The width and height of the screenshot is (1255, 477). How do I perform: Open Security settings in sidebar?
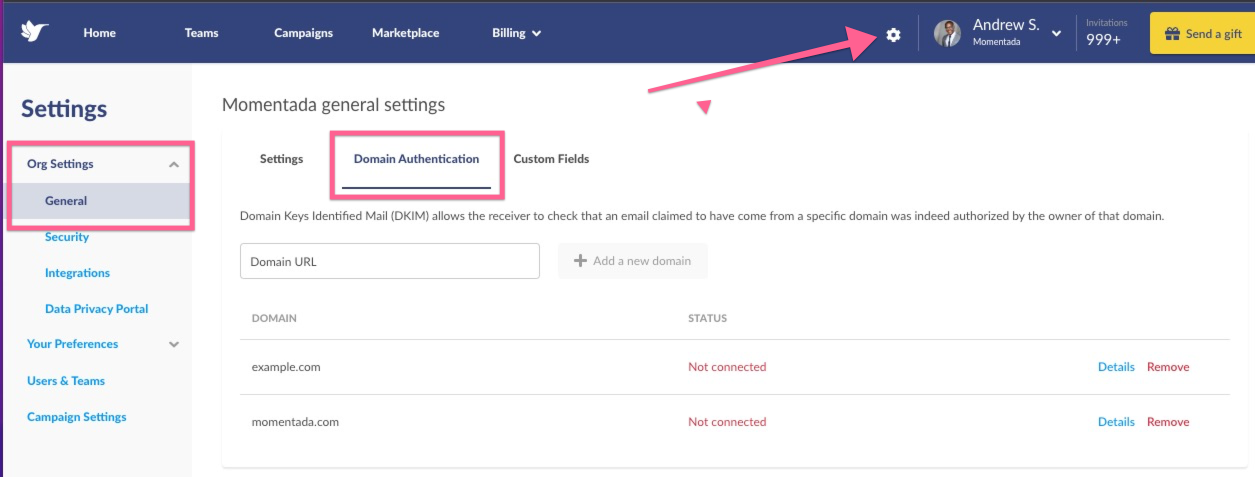tap(67, 237)
